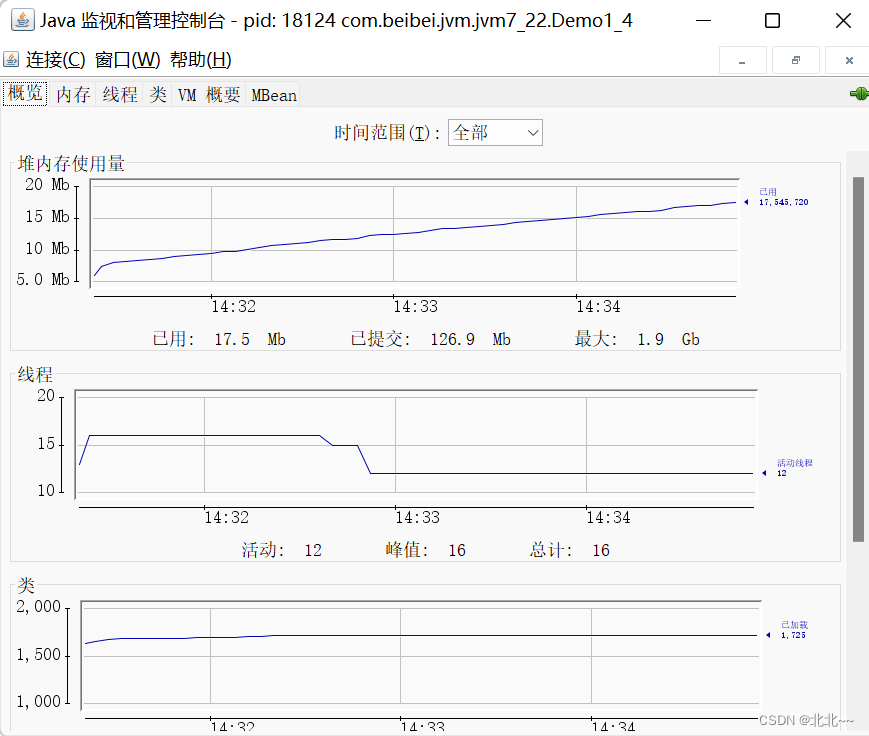Switch to the 内存 memory tab
Screen dimensions: 869x736
(x=73, y=95)
